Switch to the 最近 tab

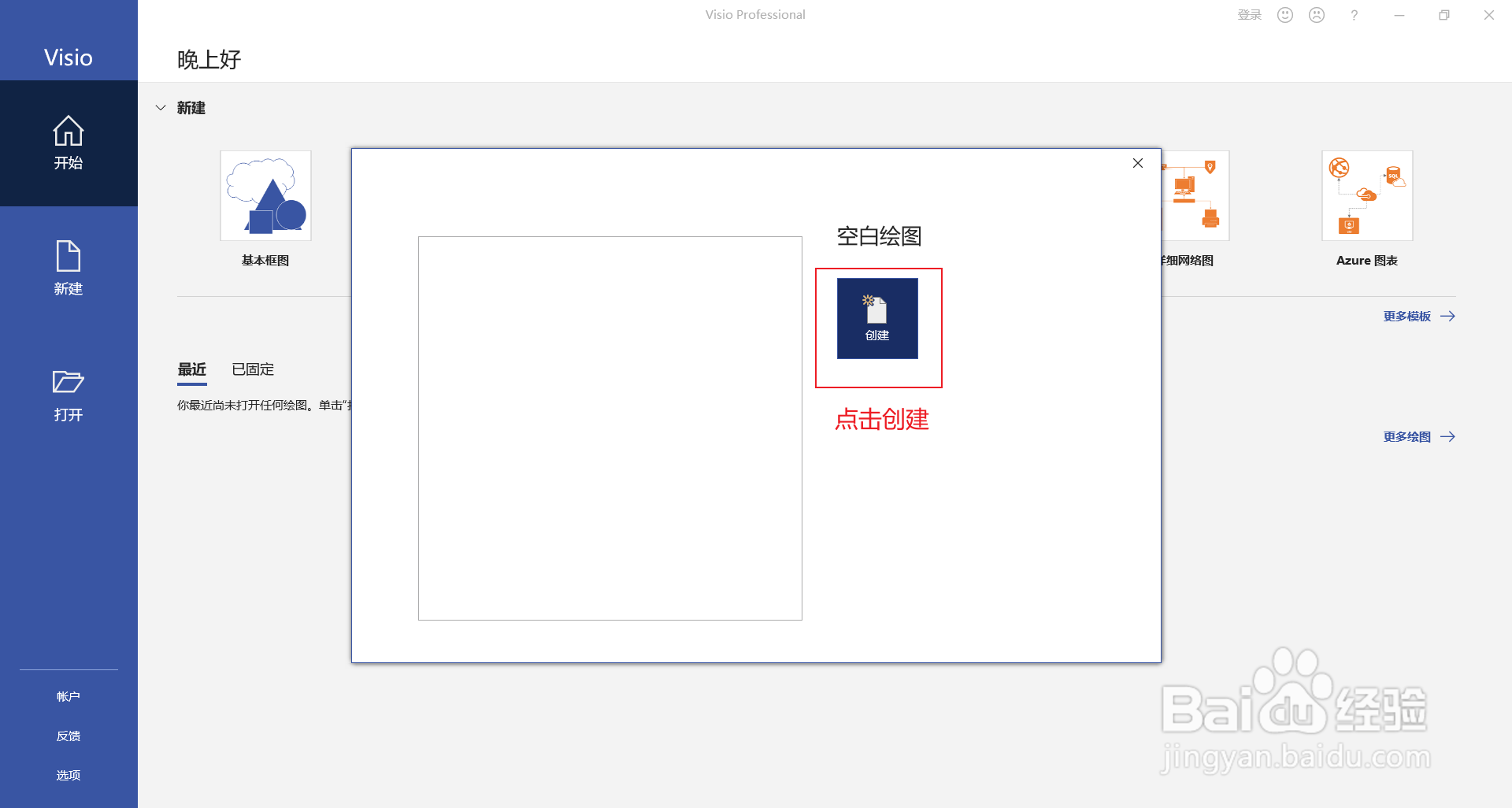192,369
